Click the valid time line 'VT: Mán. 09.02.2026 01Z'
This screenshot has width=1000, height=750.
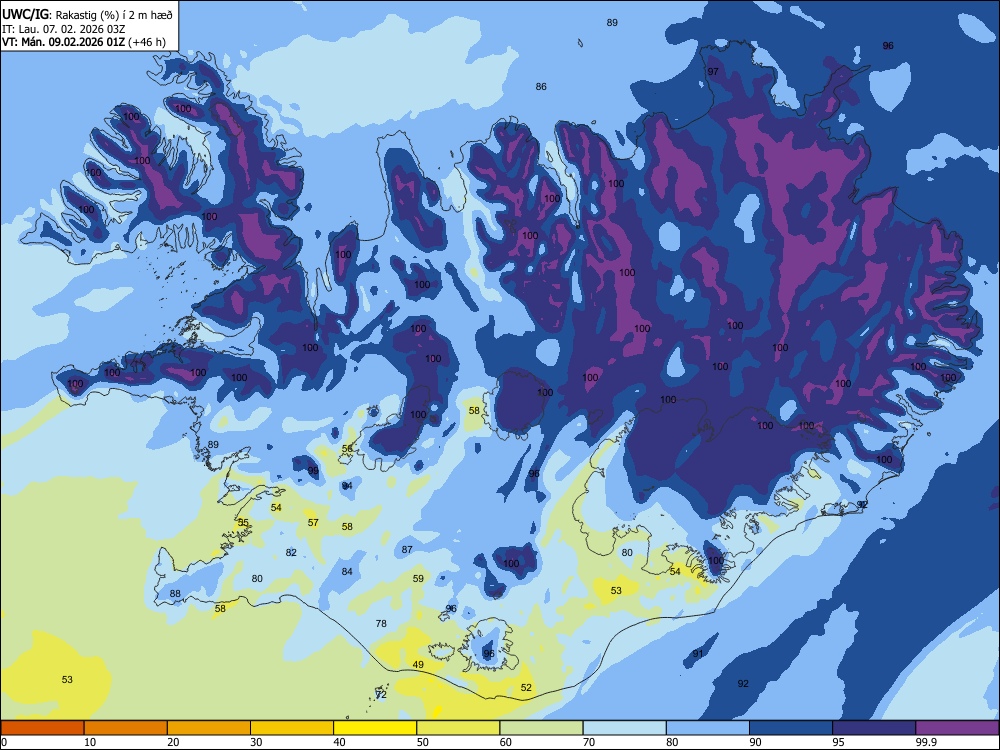pyautogui.click(x=64, y=42)
